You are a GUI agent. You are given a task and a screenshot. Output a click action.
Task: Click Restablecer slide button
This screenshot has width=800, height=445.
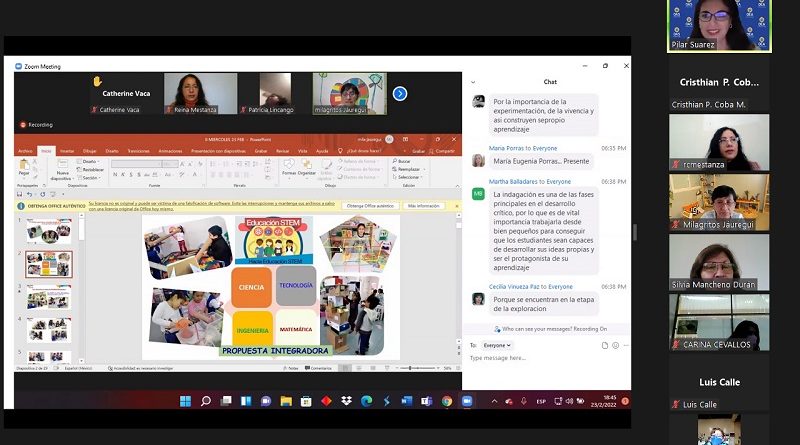(90, 169)
